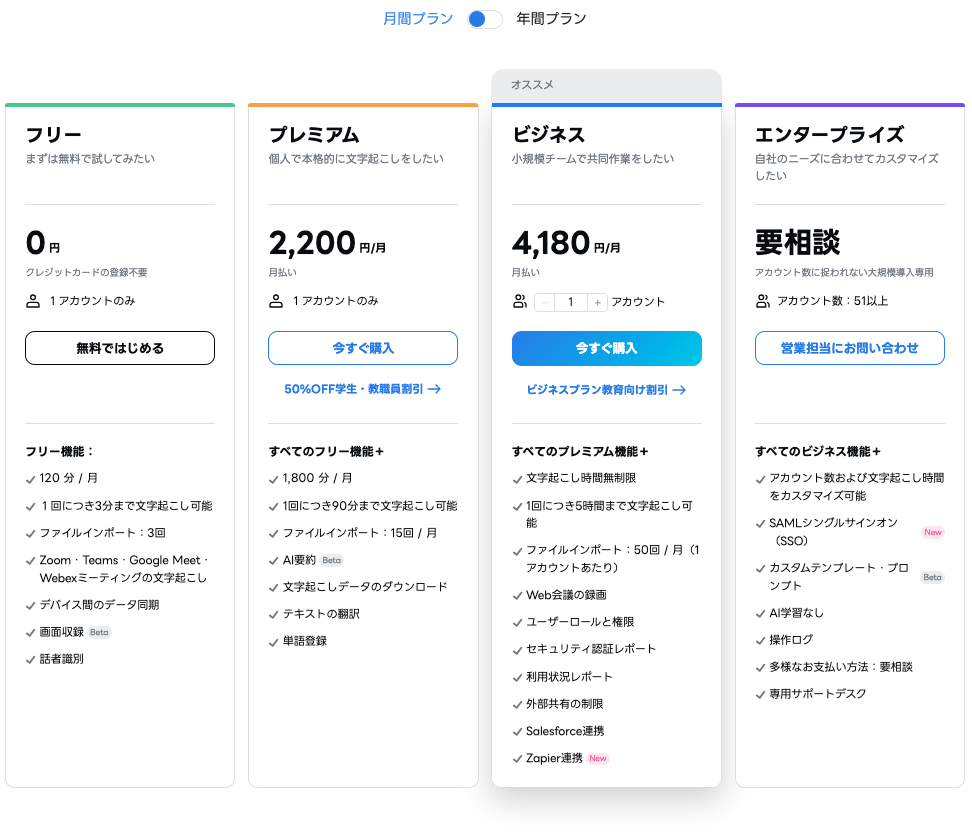This screenshot has height=836, width=972.
Task: Click the multi-user icon in ビジネス plan
Action: [x=520, y=301]
